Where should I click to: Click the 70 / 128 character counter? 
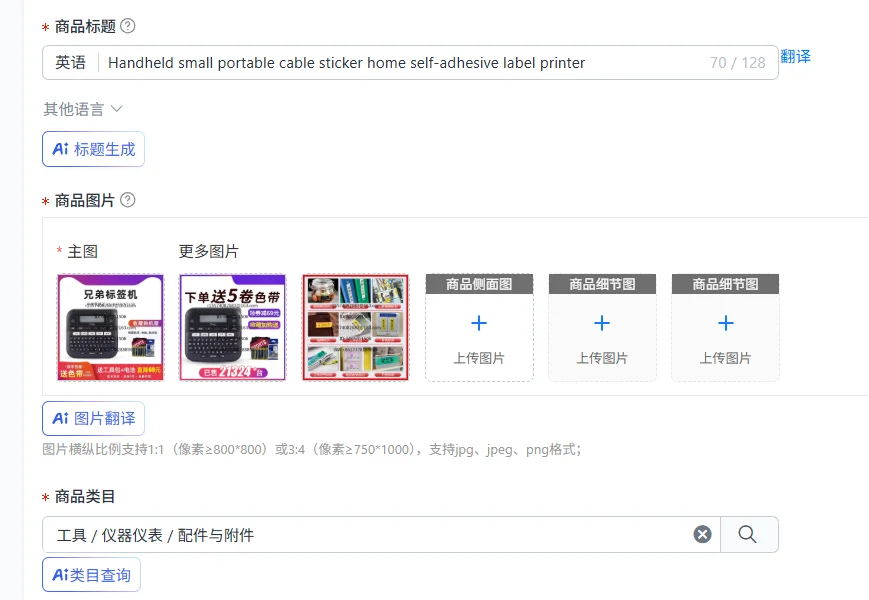[x=738, y=63]
